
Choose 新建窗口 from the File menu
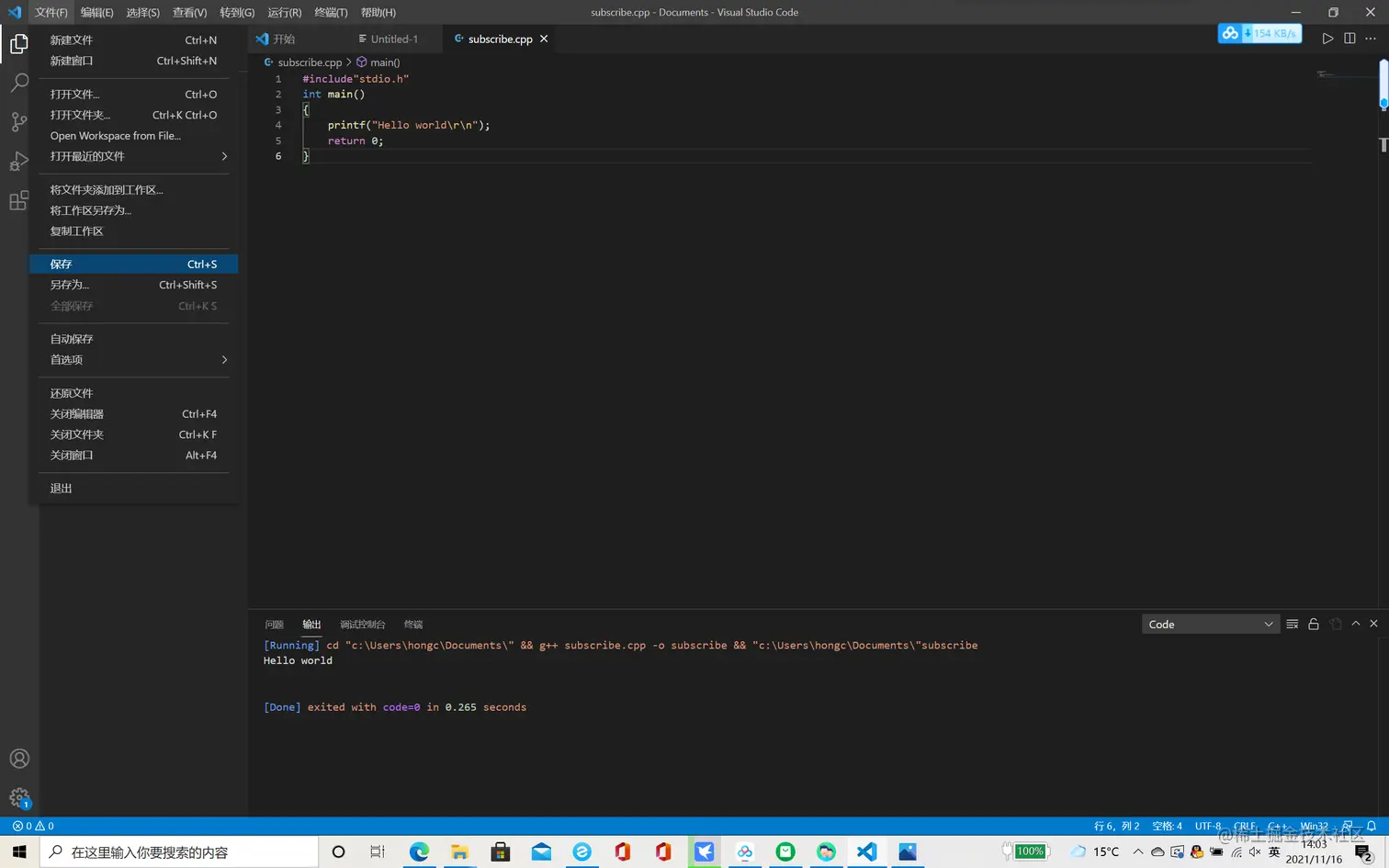[133, 61]
